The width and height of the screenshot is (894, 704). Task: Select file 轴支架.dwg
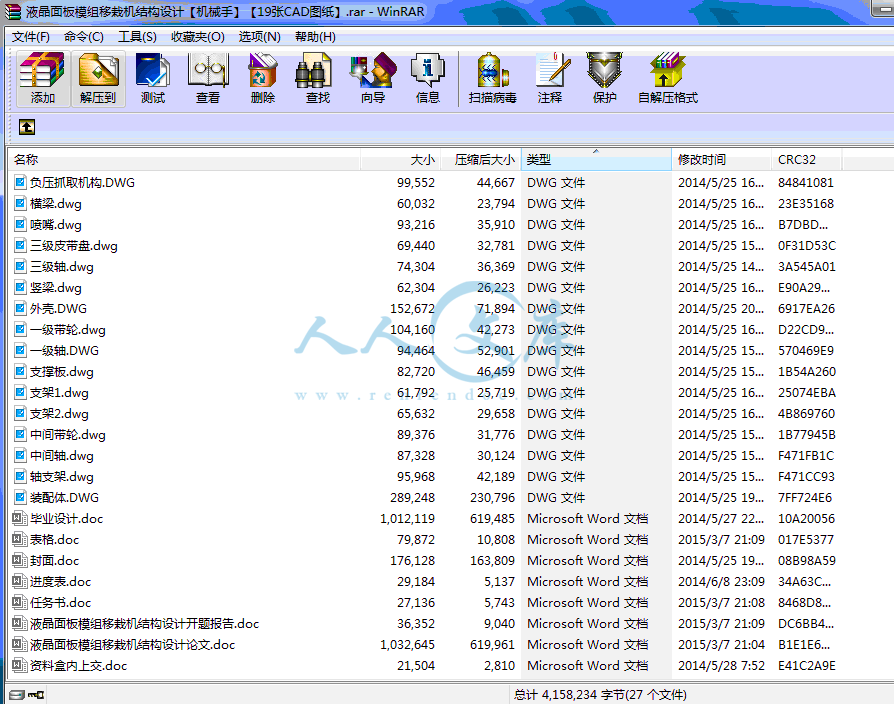62,477
